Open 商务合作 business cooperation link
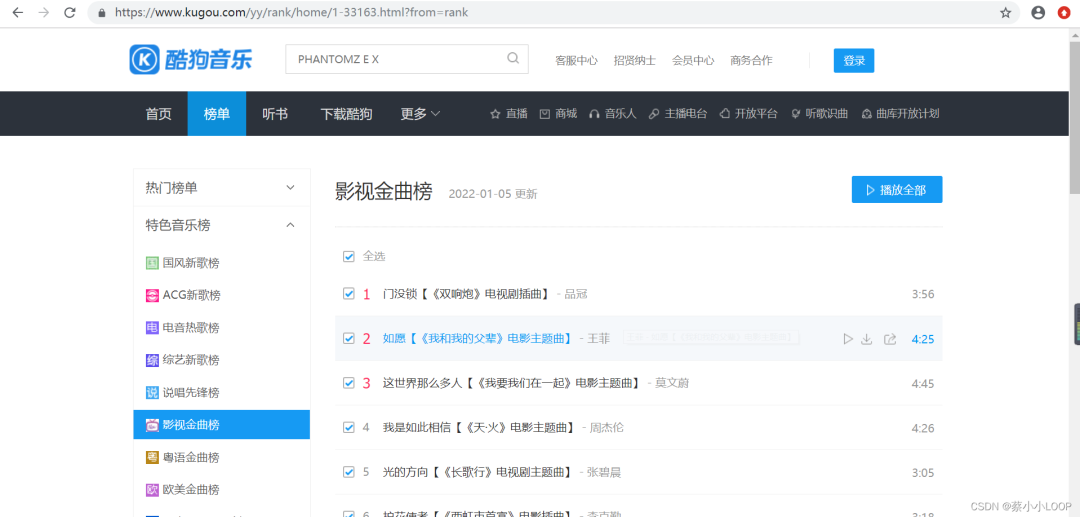The image size is (1080, 517). point(751,61)
